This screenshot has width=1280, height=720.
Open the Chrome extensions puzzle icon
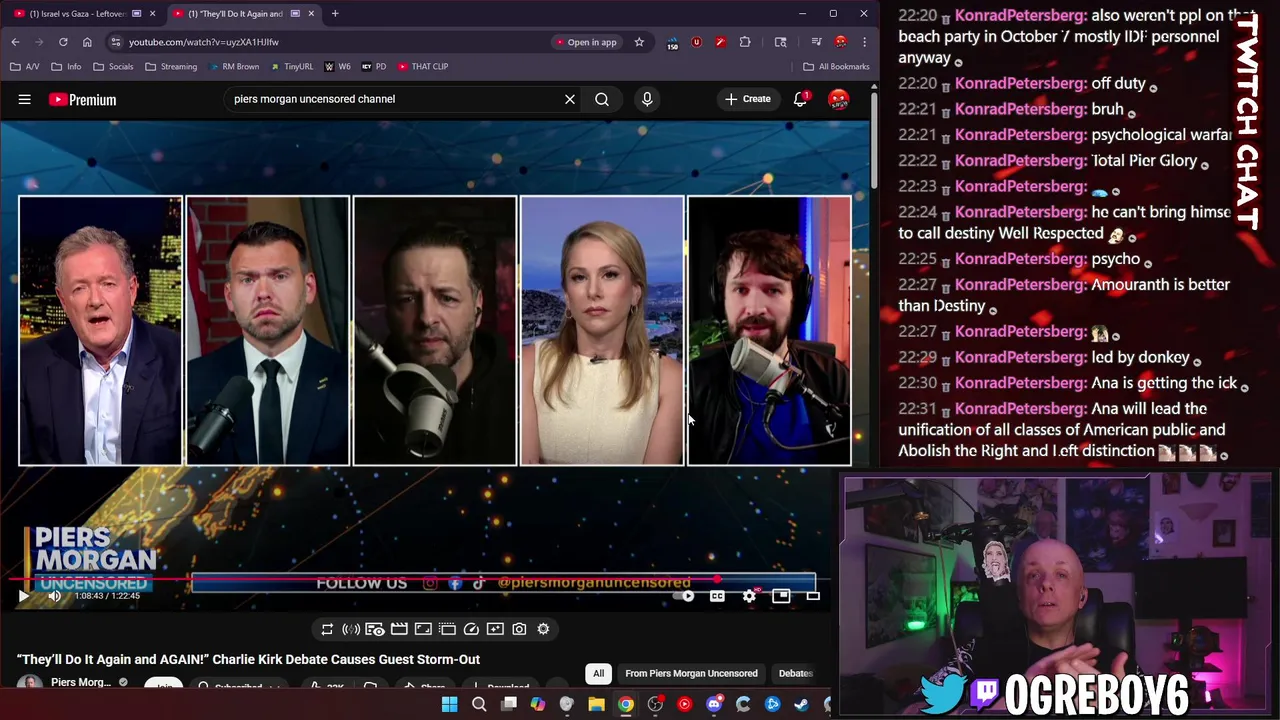point(745,42)
